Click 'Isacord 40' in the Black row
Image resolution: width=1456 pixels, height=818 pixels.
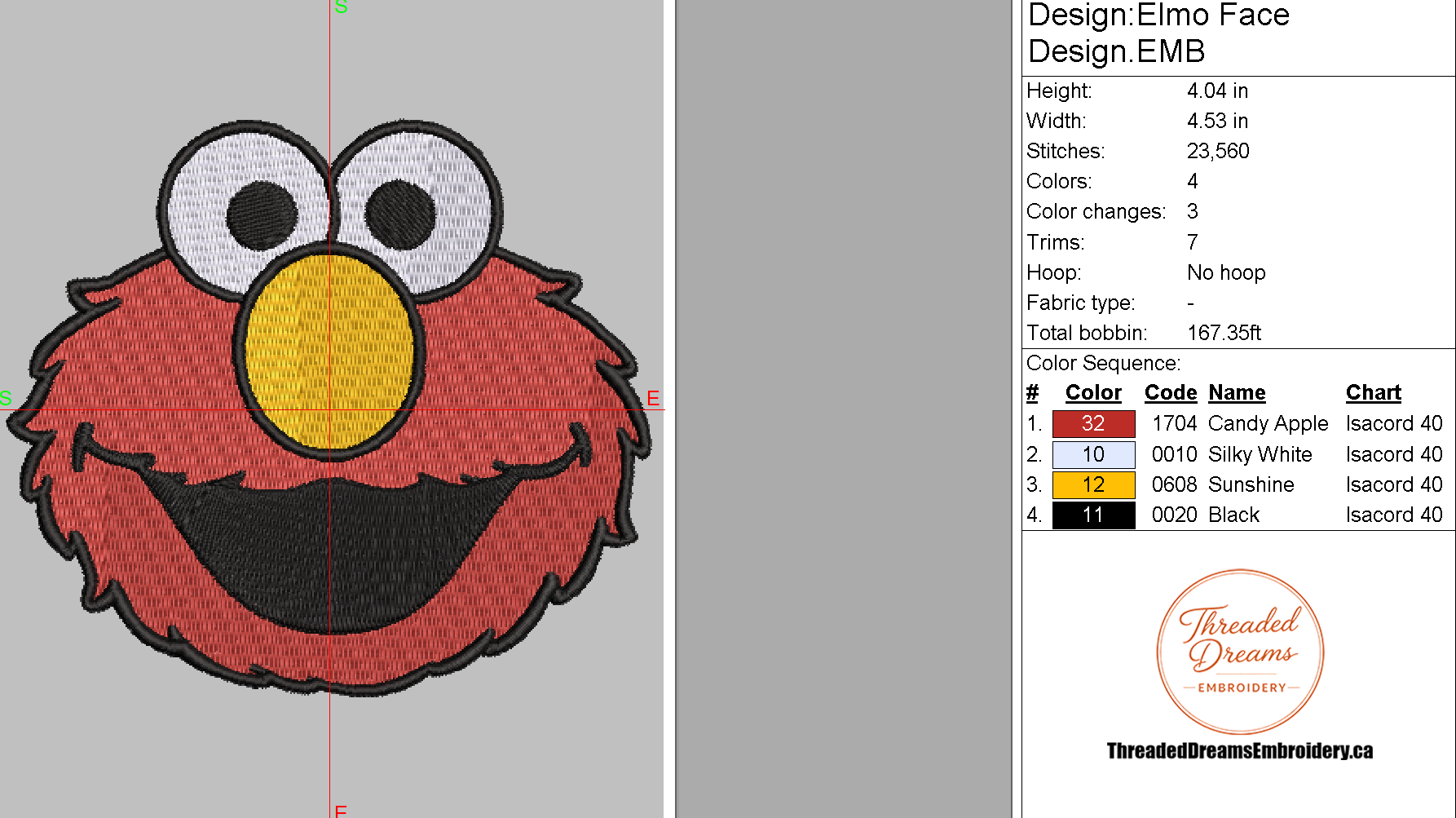(x=1394, y=515)
